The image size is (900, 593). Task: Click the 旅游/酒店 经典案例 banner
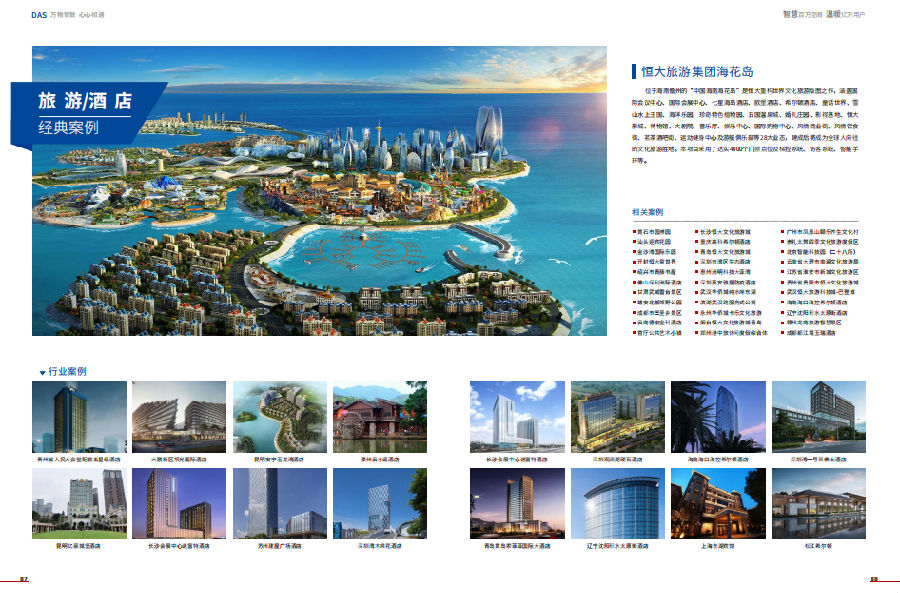[x=85, y=113]
